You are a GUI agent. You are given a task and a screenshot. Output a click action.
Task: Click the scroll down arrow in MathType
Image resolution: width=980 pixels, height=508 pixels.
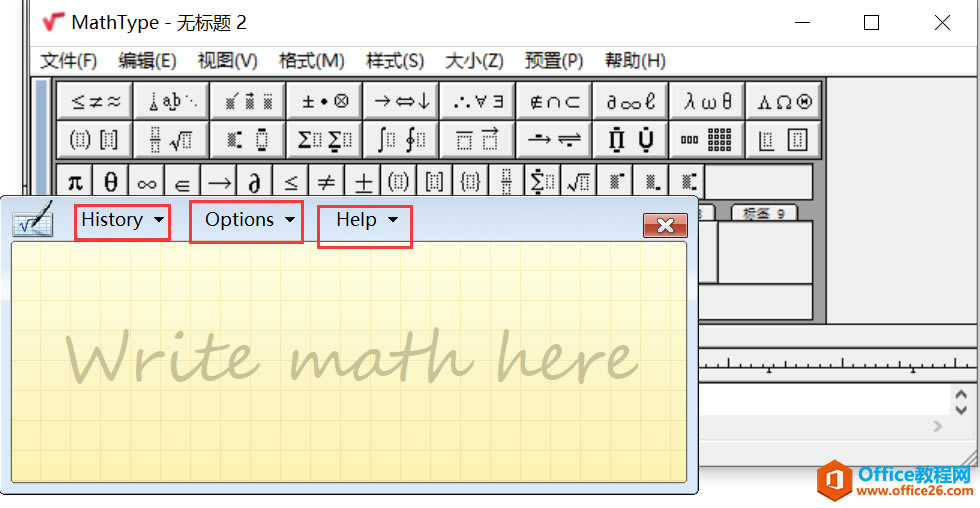coord(961,409)
